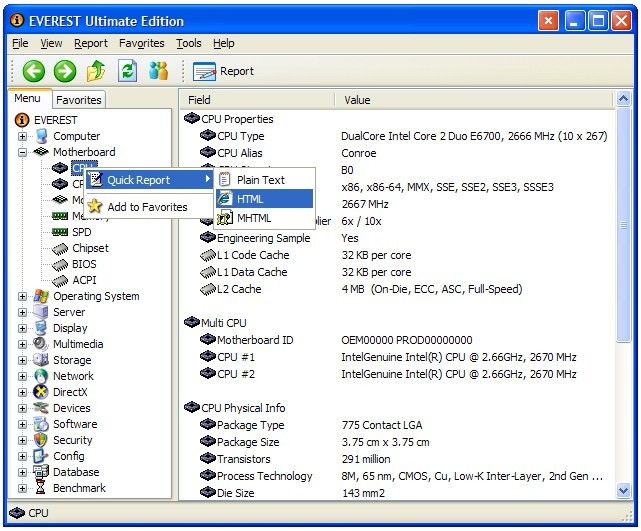Select the EVEREST root info icon
This screenshot has height=531, width=641.
click(22, 120)
